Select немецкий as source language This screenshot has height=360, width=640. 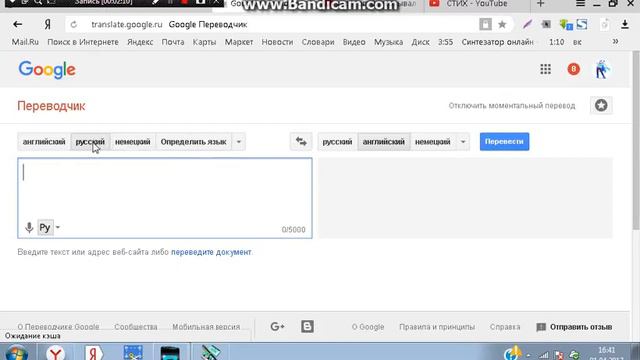(133, 142)
